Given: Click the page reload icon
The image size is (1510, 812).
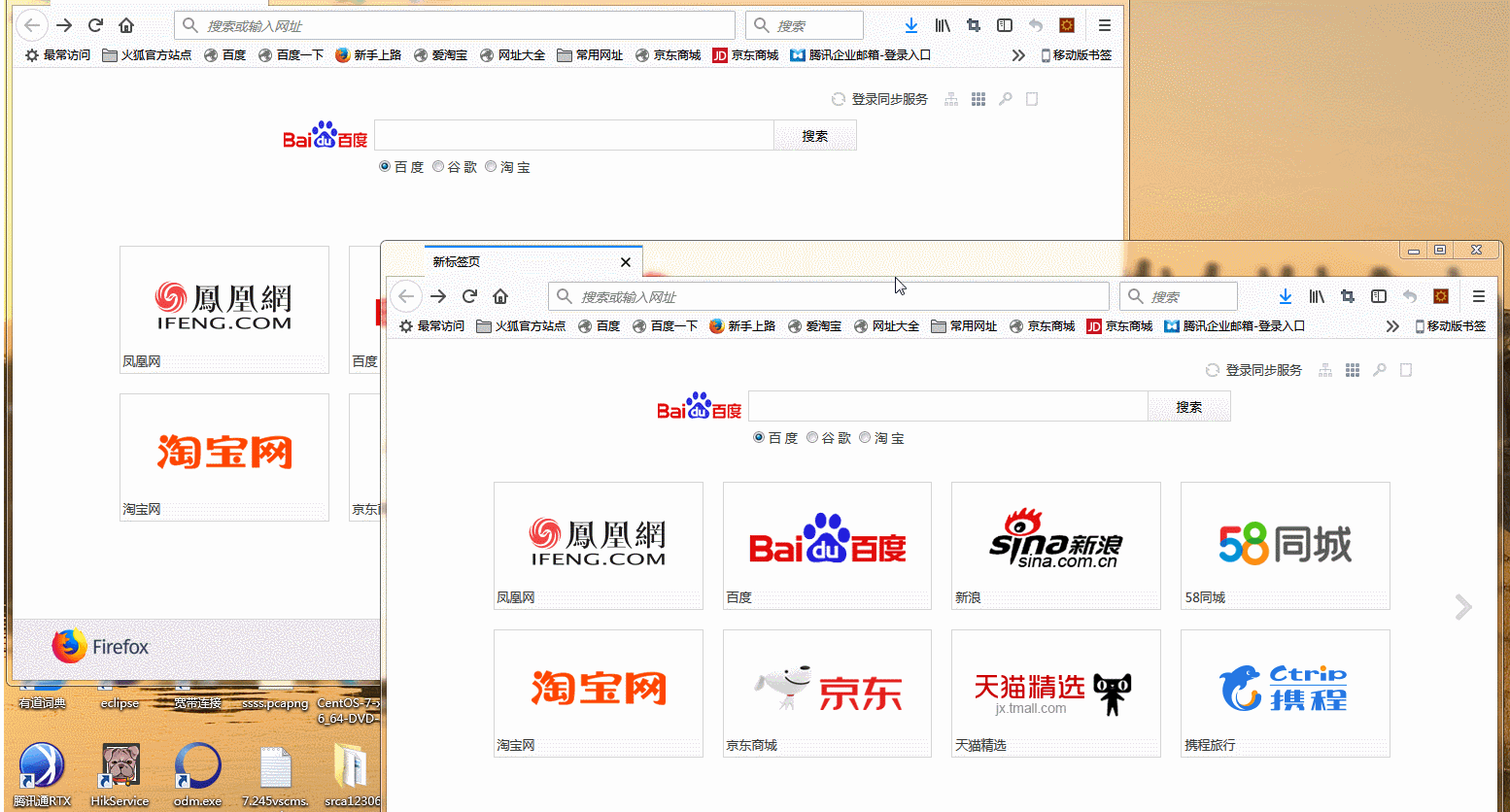Looking at the screenshot, I should 469,296.
